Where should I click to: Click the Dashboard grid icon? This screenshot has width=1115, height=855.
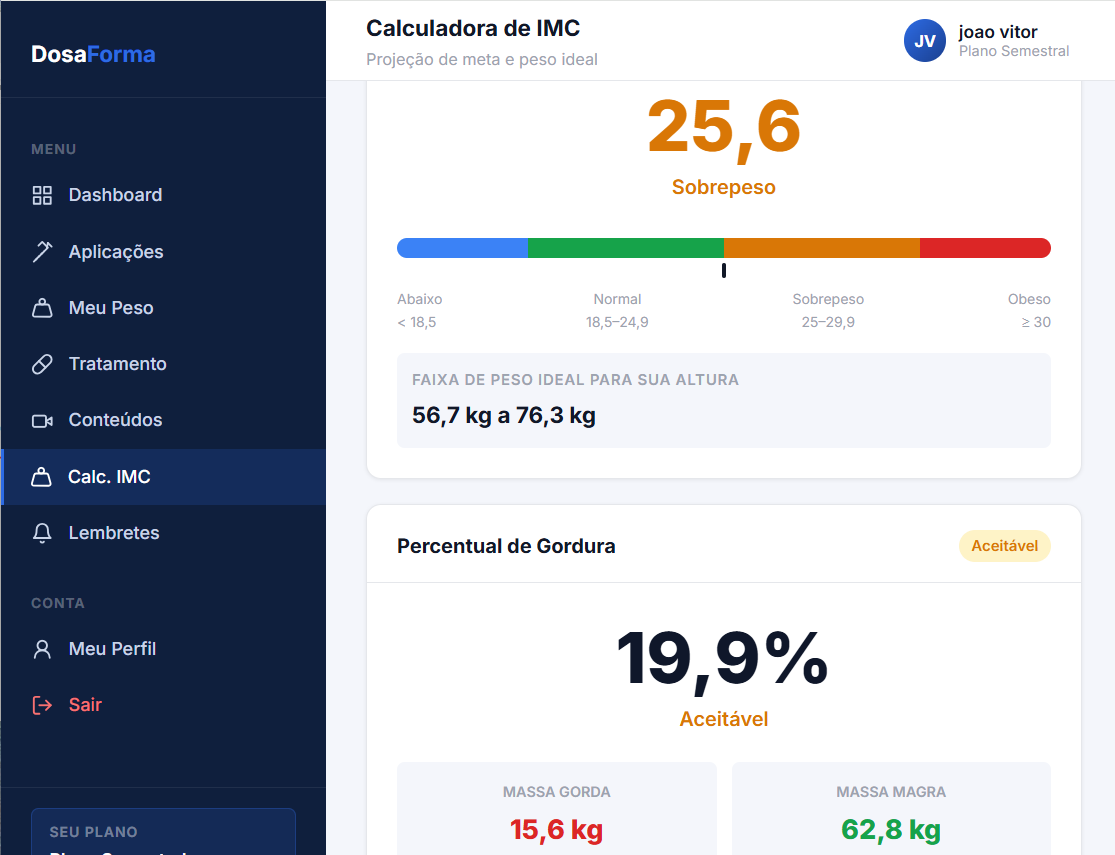point(42,195)
